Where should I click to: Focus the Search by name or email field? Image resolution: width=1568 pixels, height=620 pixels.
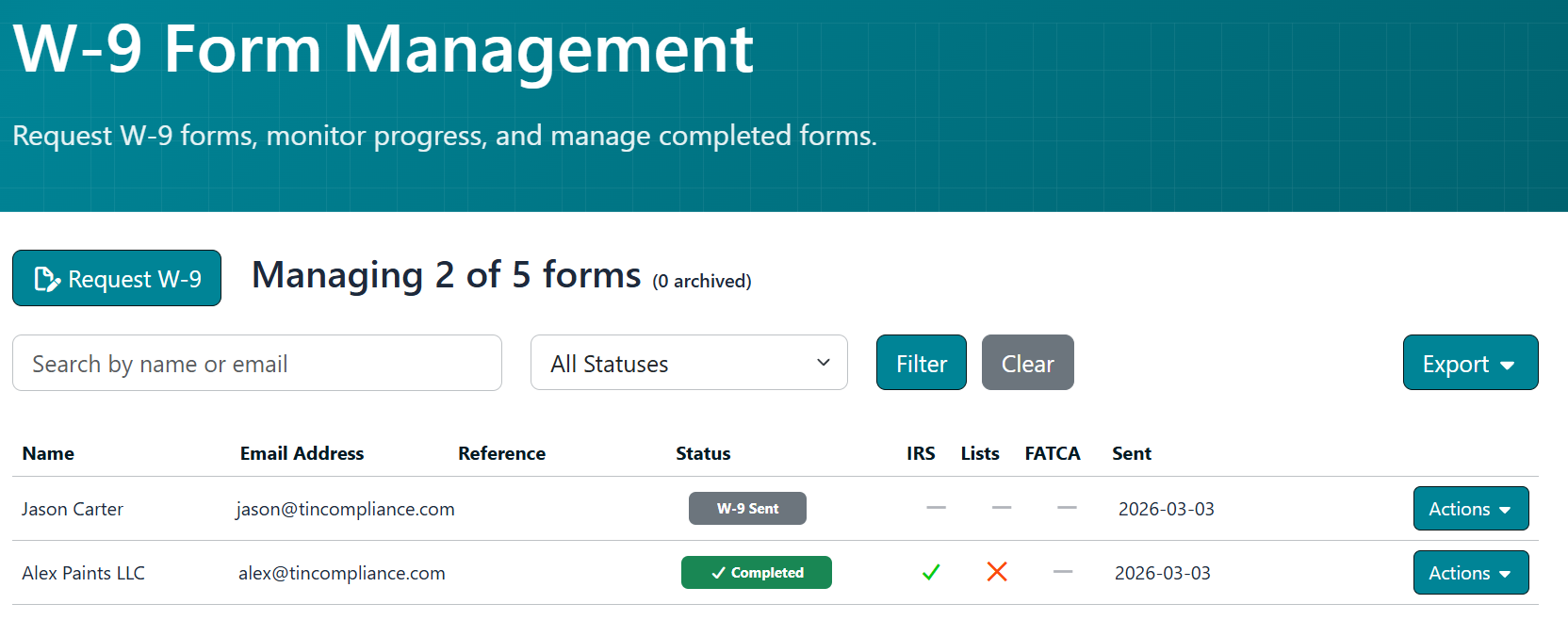pyautogui.click(x=256, y=363)
